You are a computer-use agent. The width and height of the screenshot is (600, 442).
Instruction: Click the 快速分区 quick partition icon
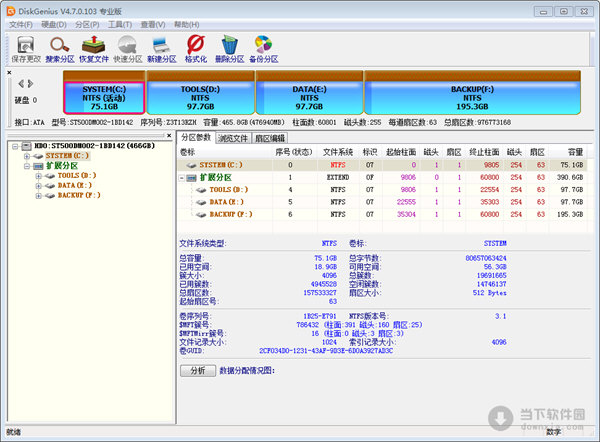point(127,49)
